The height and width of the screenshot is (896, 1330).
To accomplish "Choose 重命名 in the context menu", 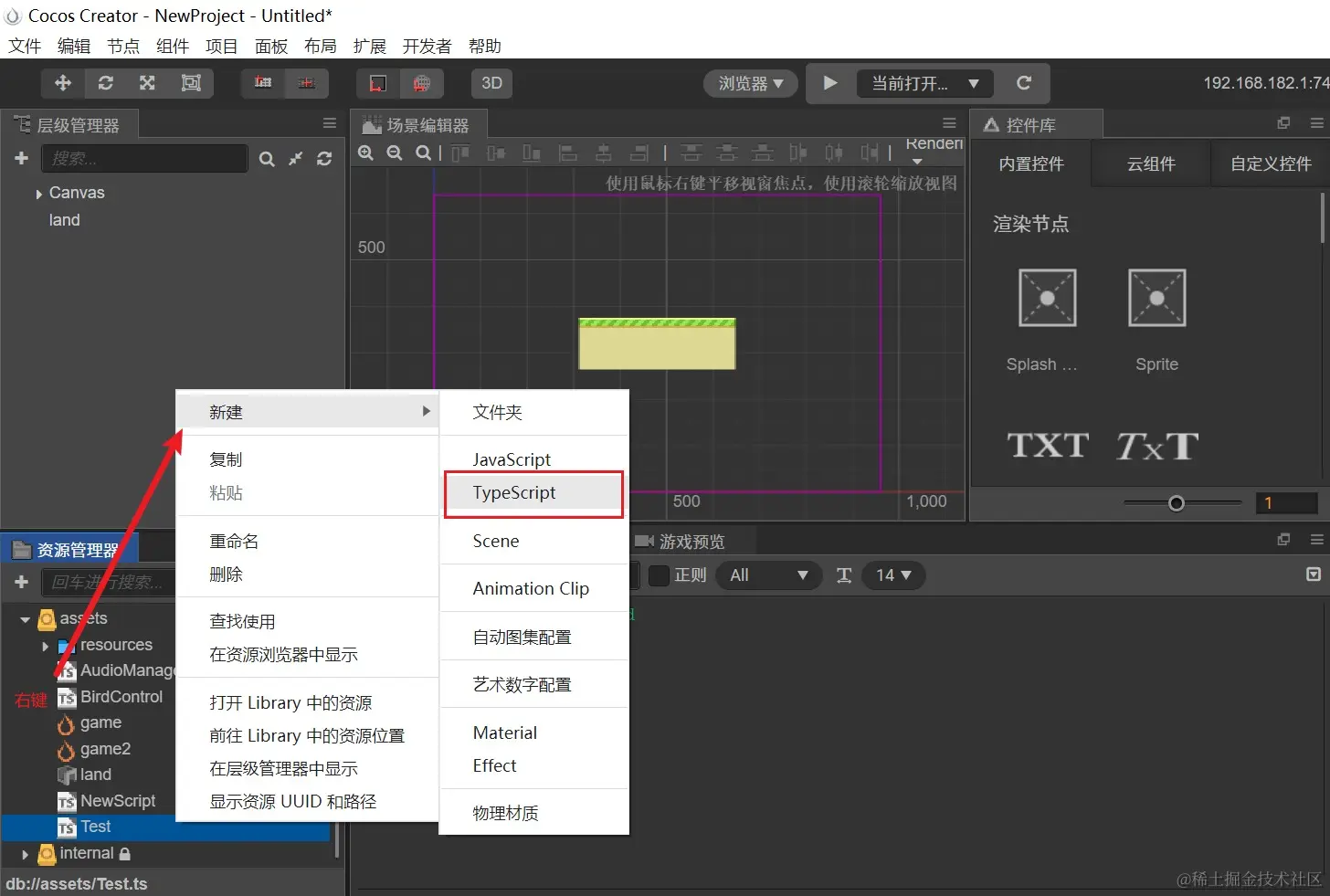I will click(307, 542).
